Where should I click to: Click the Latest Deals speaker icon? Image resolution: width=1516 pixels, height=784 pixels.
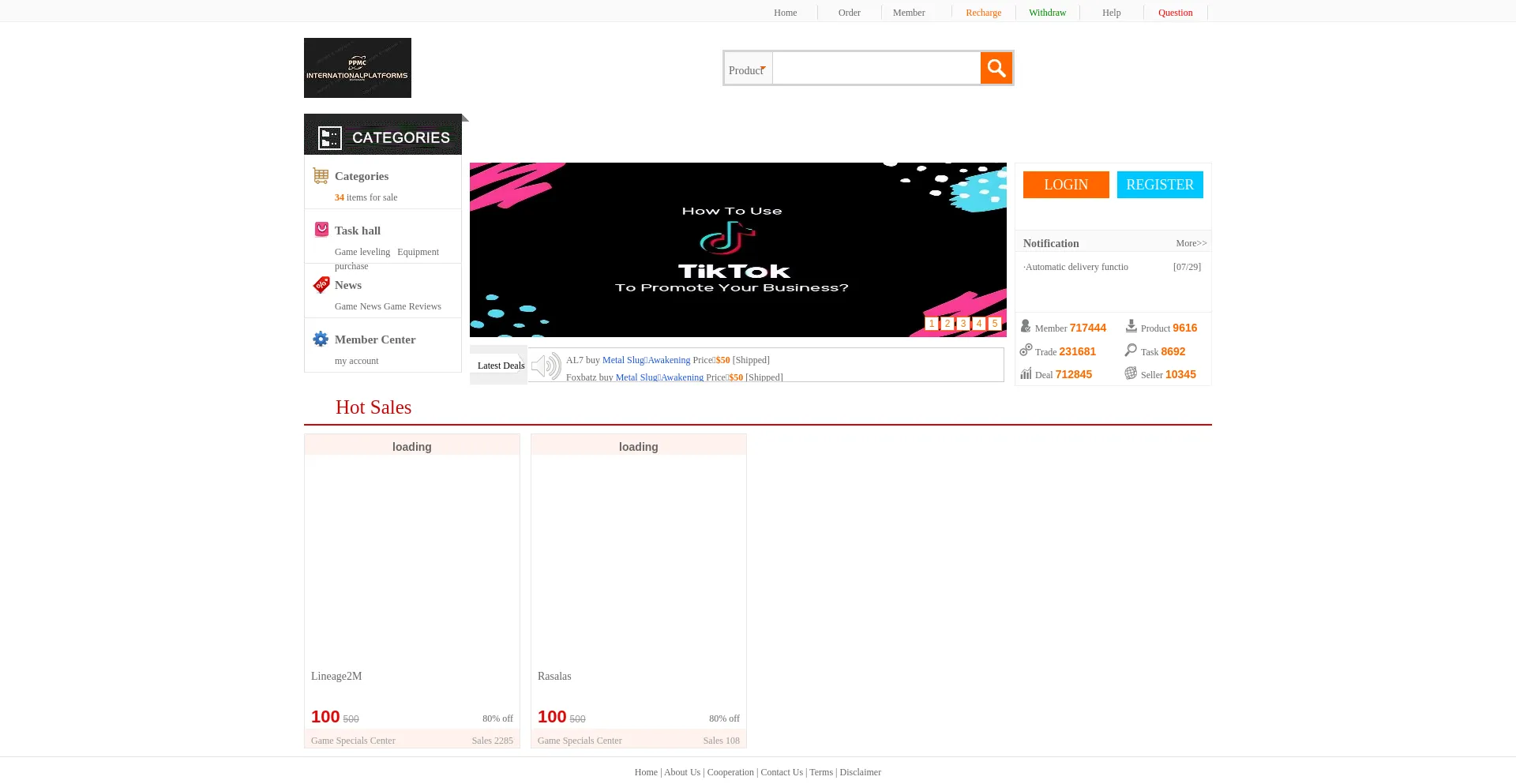point(546,366)
